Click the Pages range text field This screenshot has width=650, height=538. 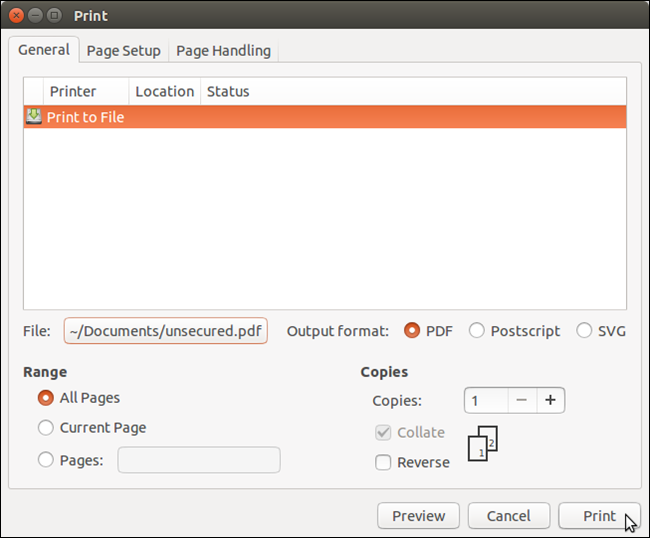point(199,460)
